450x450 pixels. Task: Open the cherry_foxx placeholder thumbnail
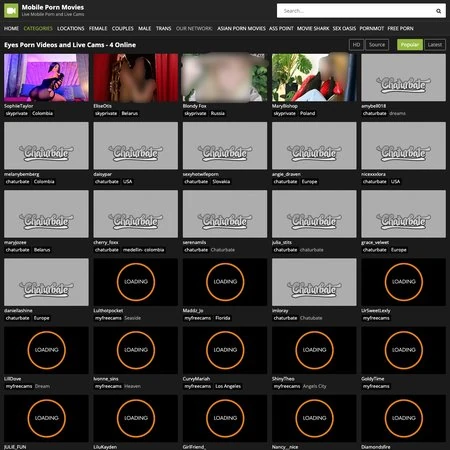[x=136, y=214]
